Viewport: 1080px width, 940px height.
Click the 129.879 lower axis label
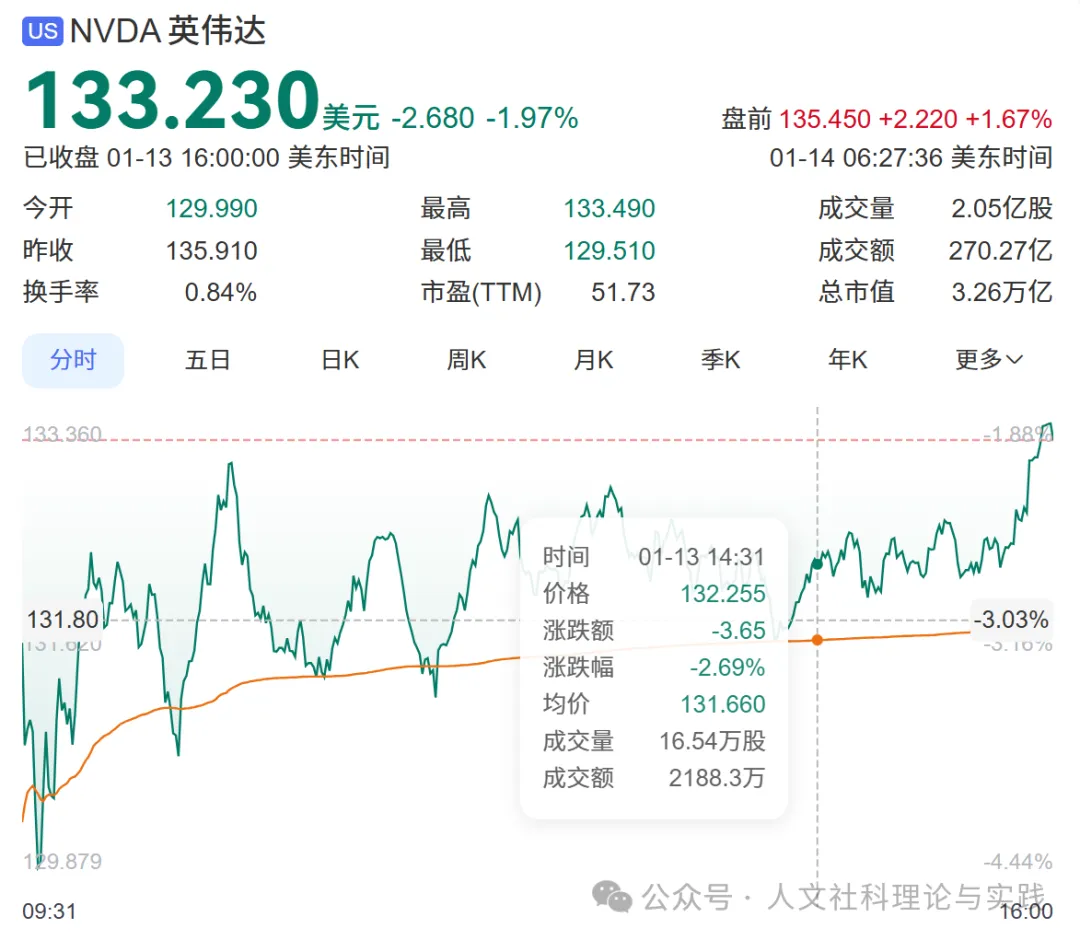63,861
